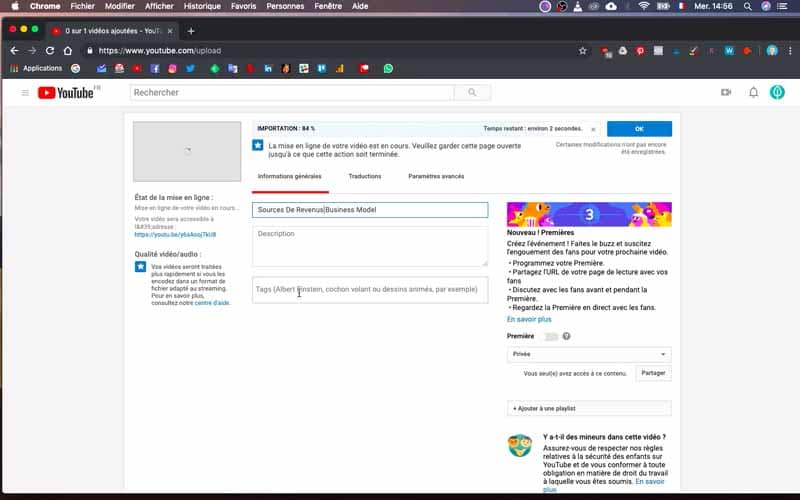Click in the Tags input field

click(x=370, y=290)
